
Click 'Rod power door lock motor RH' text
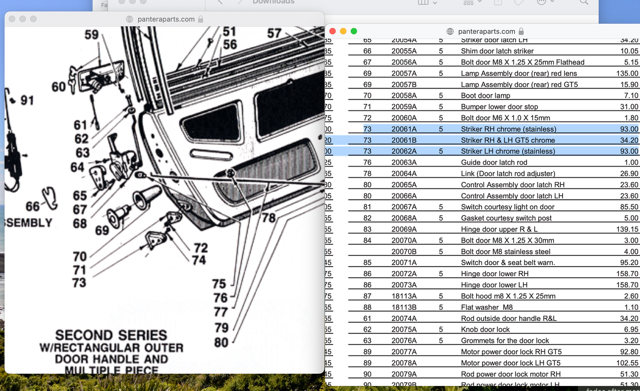point(510,374)
